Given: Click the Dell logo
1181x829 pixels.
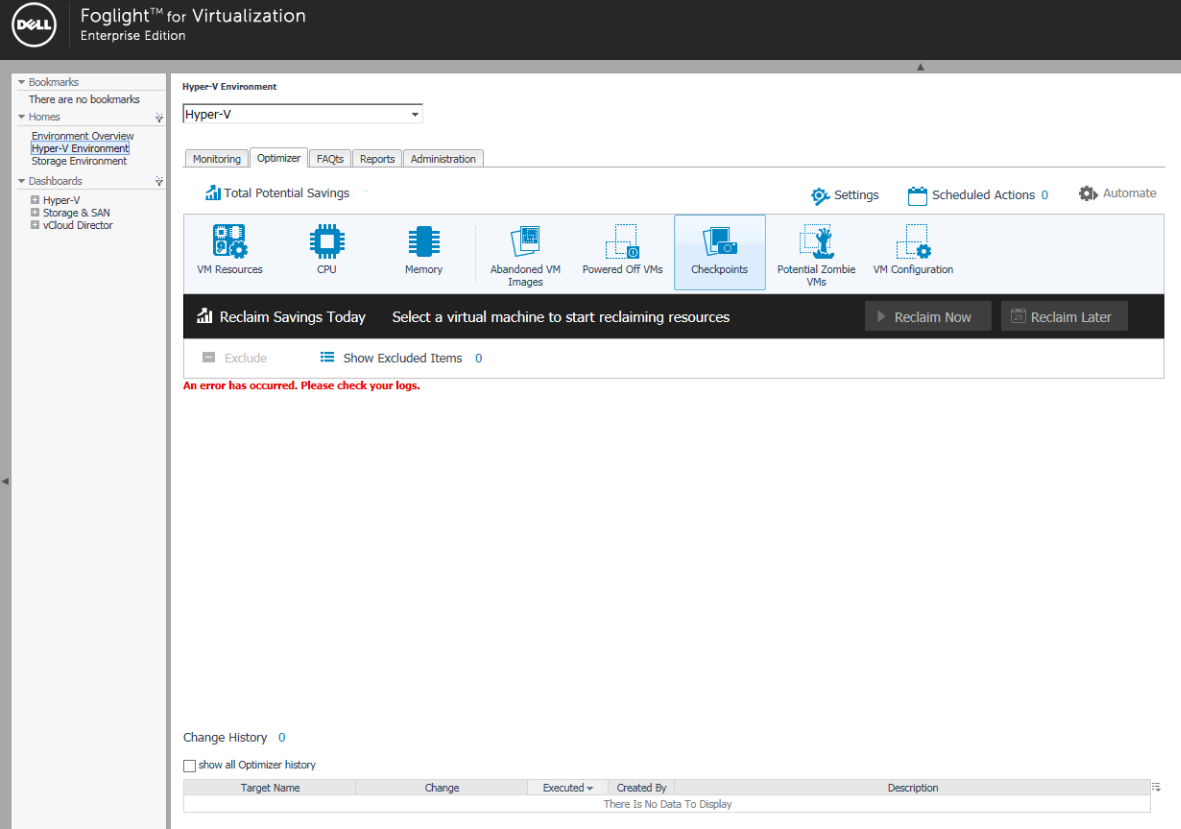Looking at the screenshot, I should click(34, 25).
